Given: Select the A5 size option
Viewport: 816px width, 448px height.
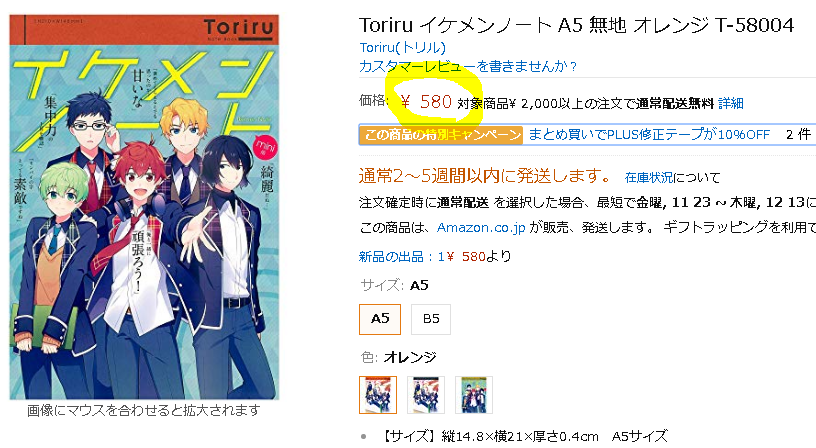Looking at the screenshot, I should click(x=380, y=319).
